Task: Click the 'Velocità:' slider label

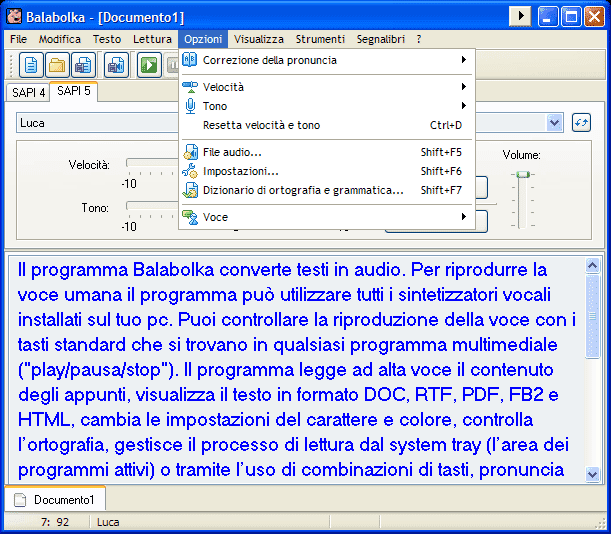Action: [x=89, y=165]
